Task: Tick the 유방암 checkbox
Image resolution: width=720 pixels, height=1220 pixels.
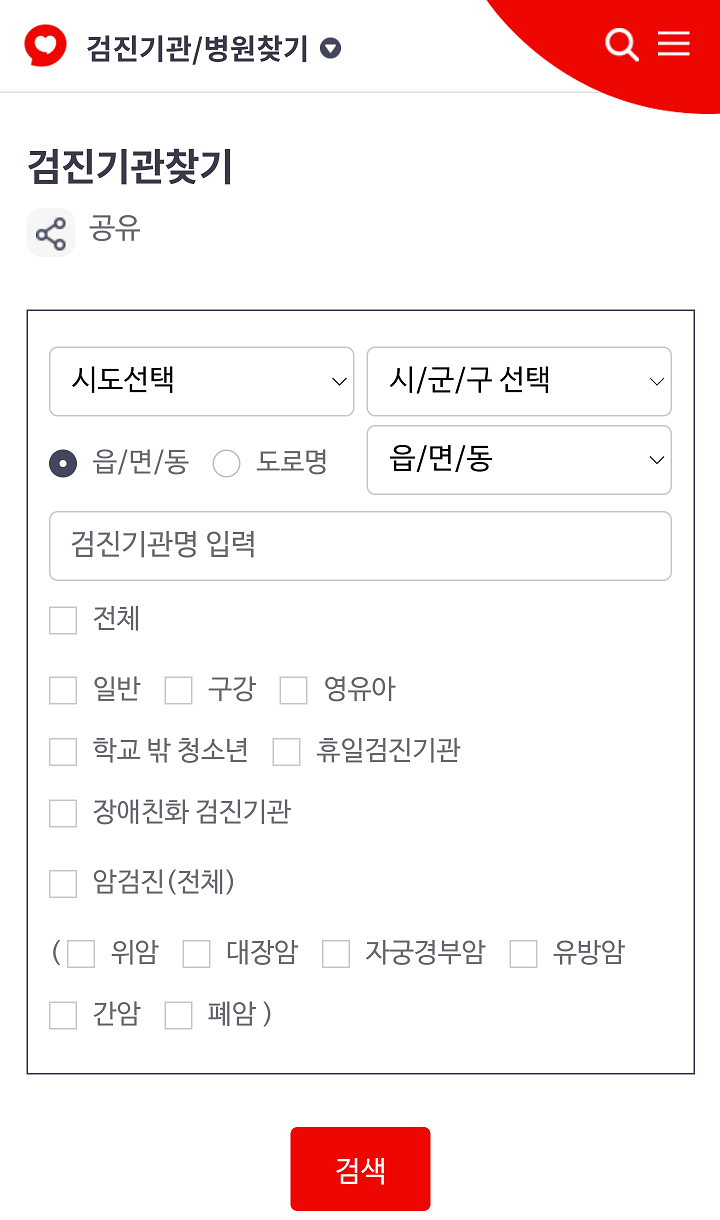Action: tap(523, 954)
